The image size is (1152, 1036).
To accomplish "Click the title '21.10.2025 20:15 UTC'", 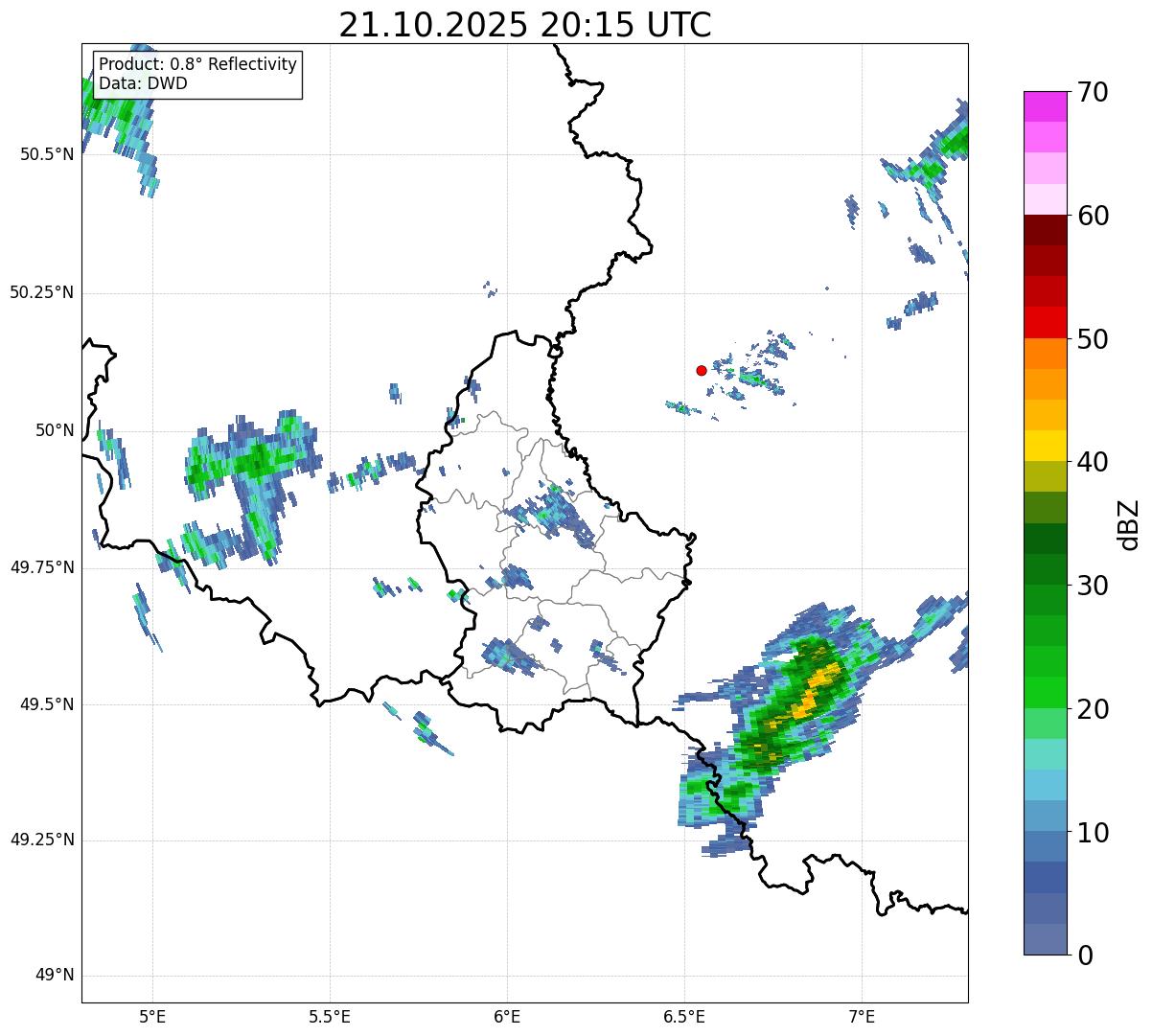I will click(x=525, y=25).
